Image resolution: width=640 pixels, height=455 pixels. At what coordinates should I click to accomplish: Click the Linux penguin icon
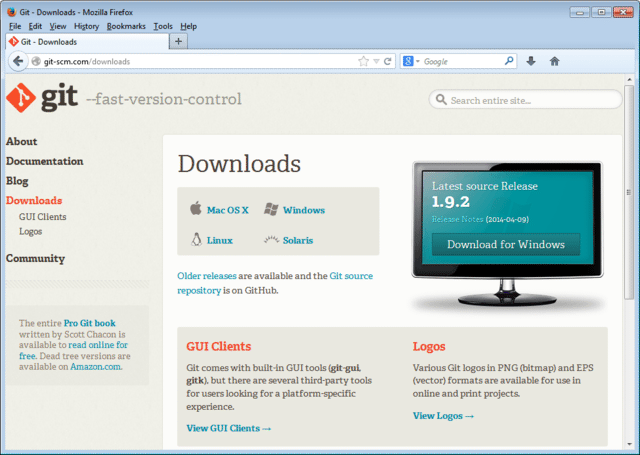(196, 239)
